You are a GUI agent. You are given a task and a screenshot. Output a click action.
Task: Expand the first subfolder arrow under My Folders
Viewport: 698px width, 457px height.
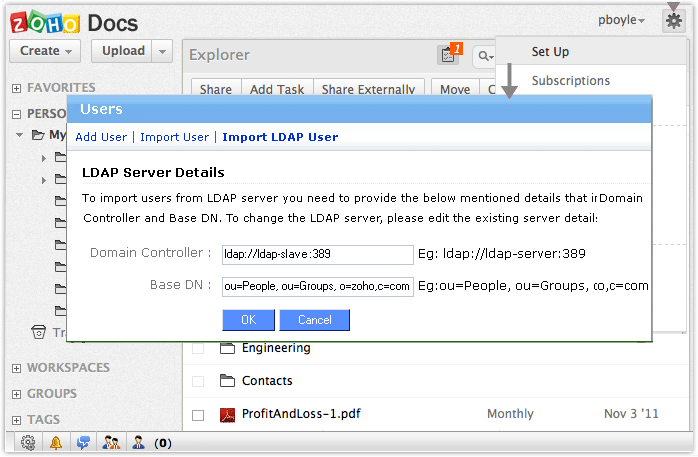[44, 158]
